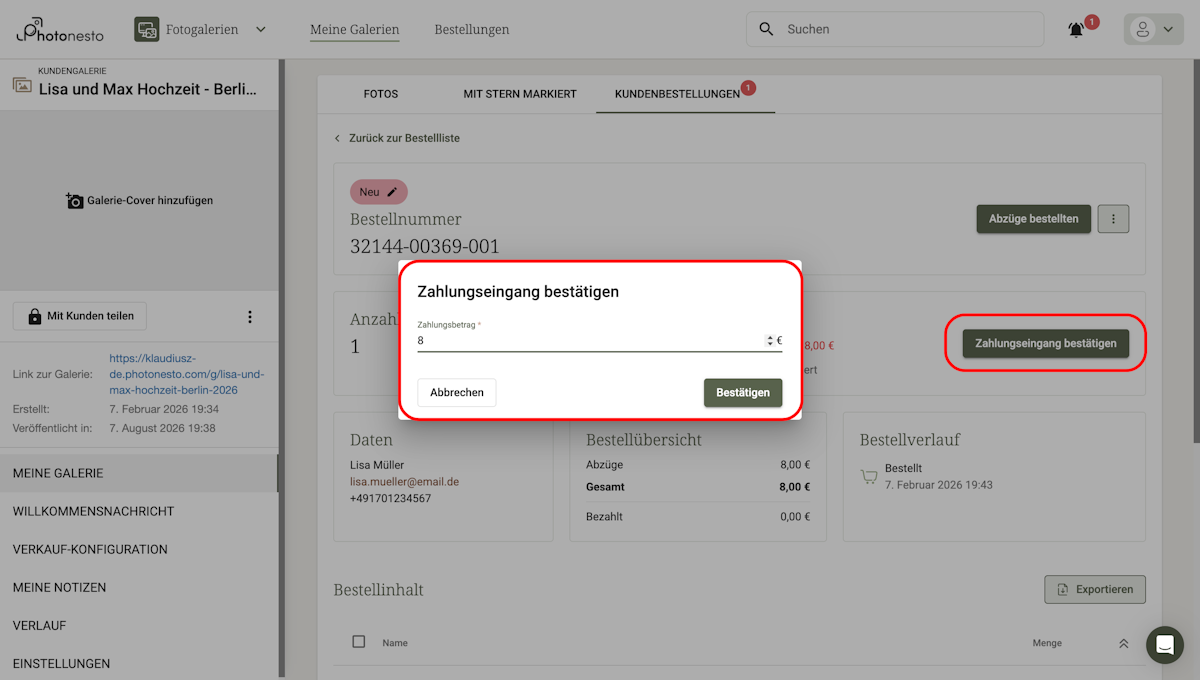The height and width of the screenshot is (680, 1200).
Task: Switch to MIT STERN MARKIERT tab
Action: pyautogui.click(x=520, y=94)
